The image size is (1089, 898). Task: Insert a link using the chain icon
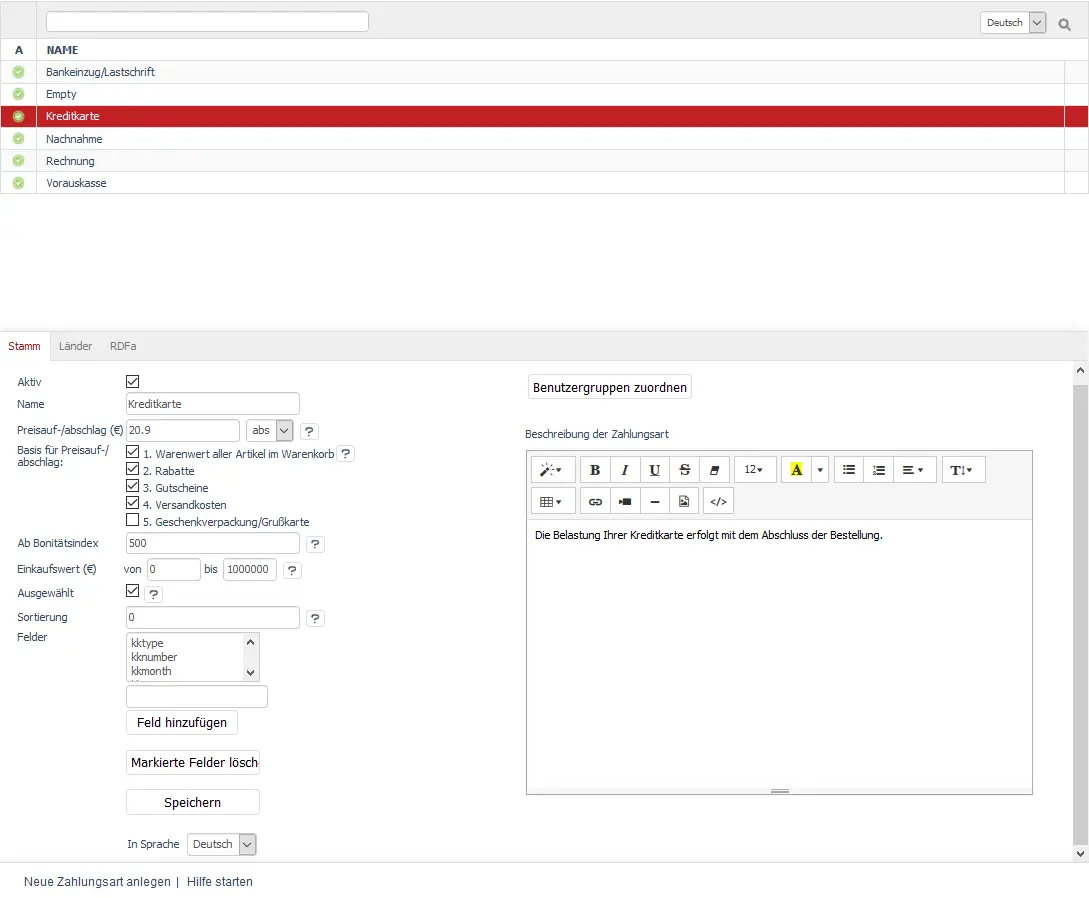coord(596,501)
